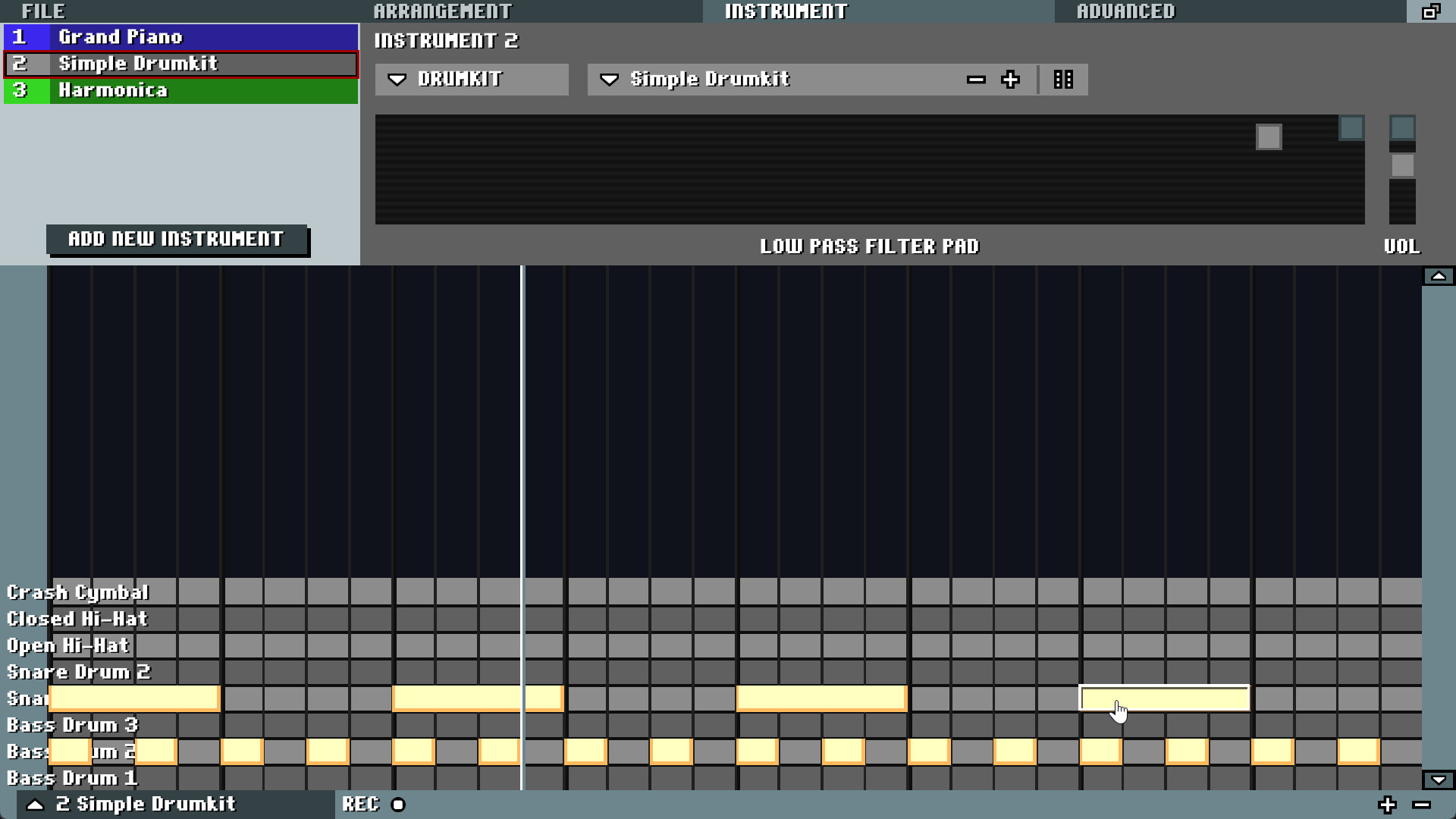Screen dimensions: 1456x819
Task: Click the minus icon next to Simple Drumkit
Action: click(x=976, y=79)
